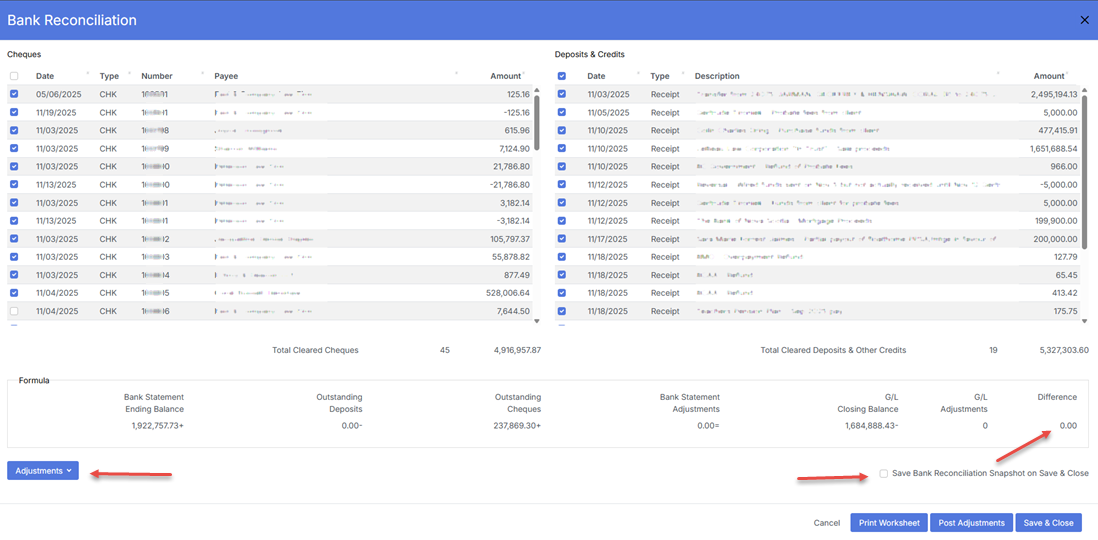Click the Deposits Amount column sort icon

pos(1068,73)
